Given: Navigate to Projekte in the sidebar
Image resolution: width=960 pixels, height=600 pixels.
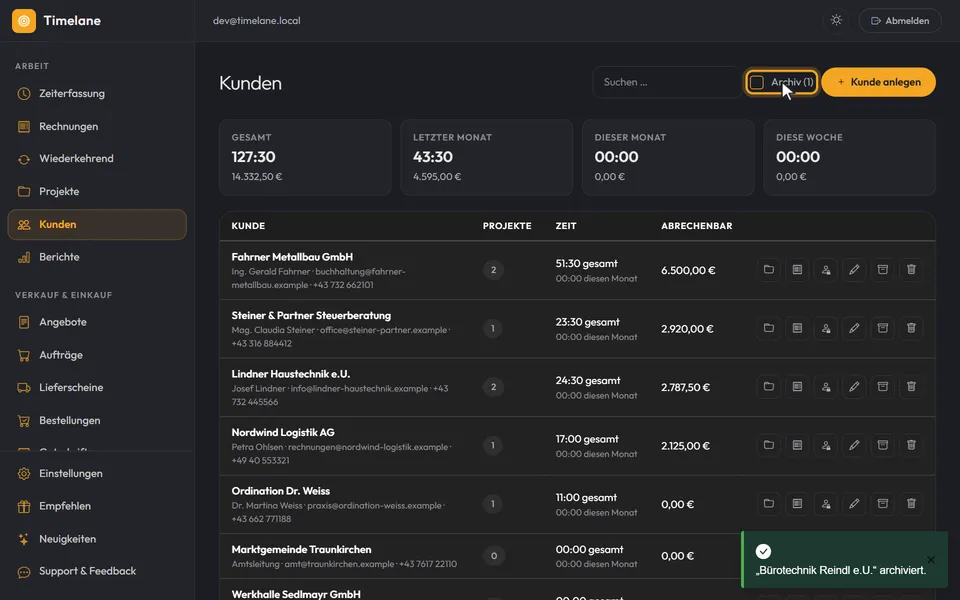Looking at the screenshot, I should [97, 192].
